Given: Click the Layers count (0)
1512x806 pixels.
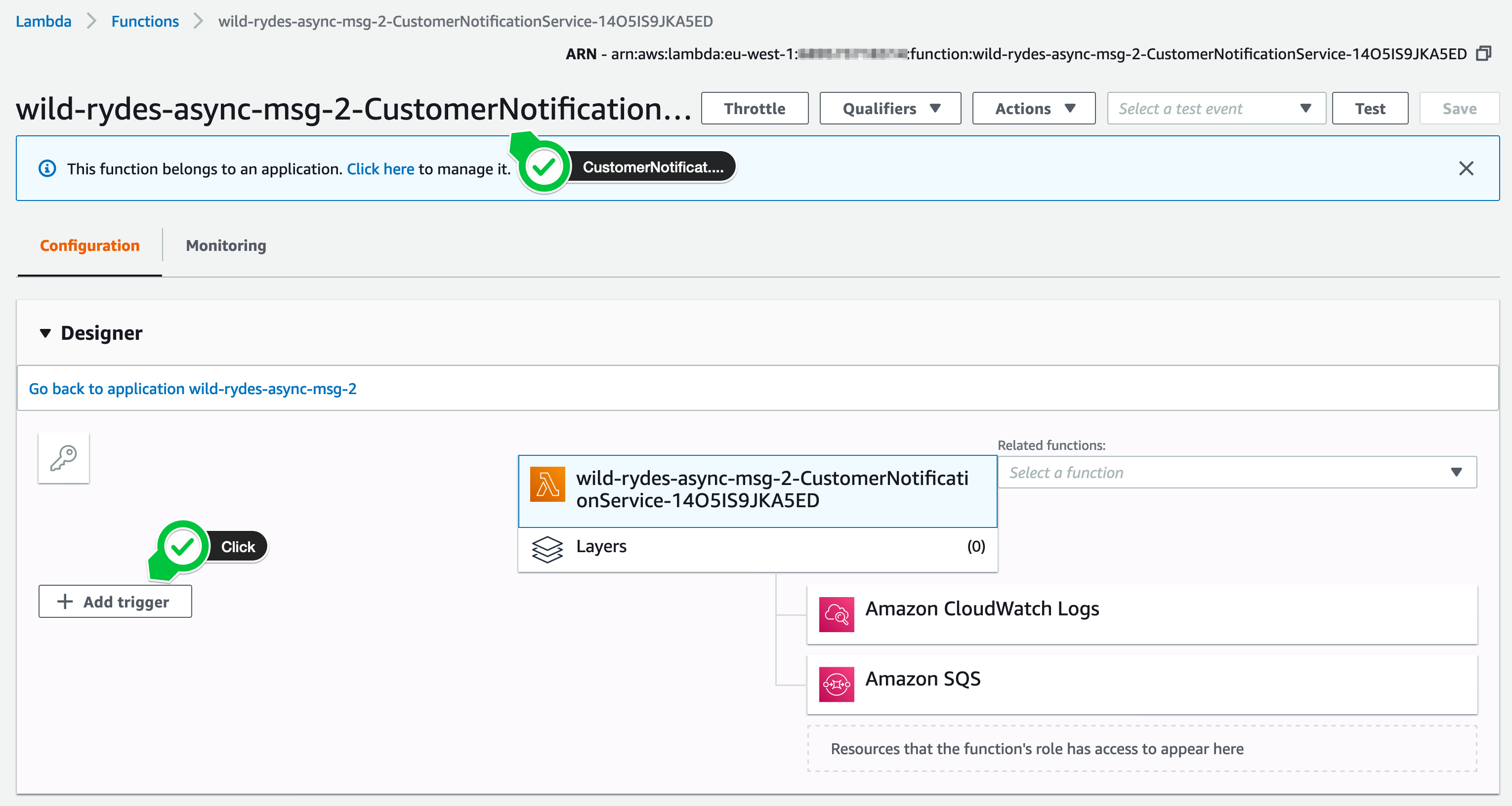Looking at the screenshot, I should [975, 546].
